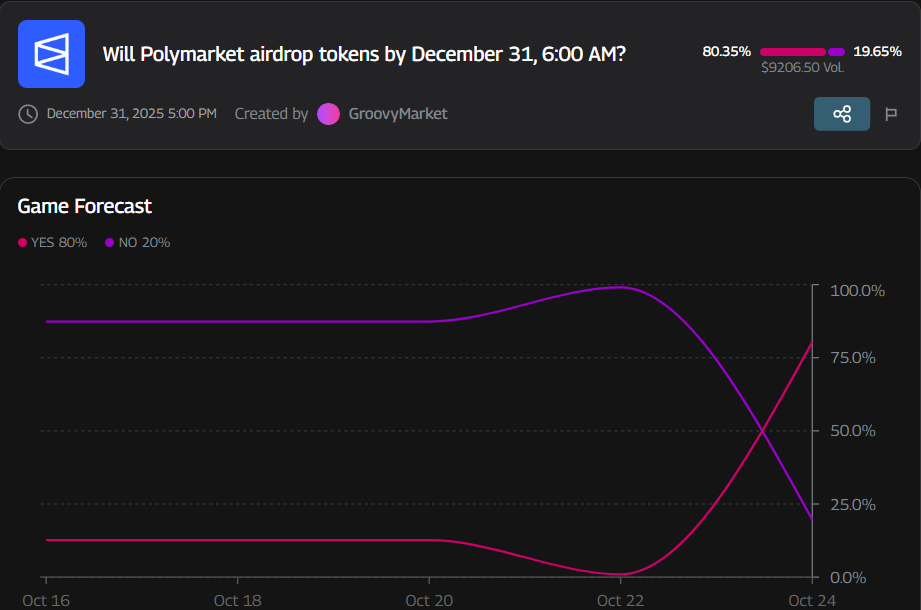Screen dimensions: 921x610
Task: Click the 75.0% y-axis label
Action: [x=852, y=358]
